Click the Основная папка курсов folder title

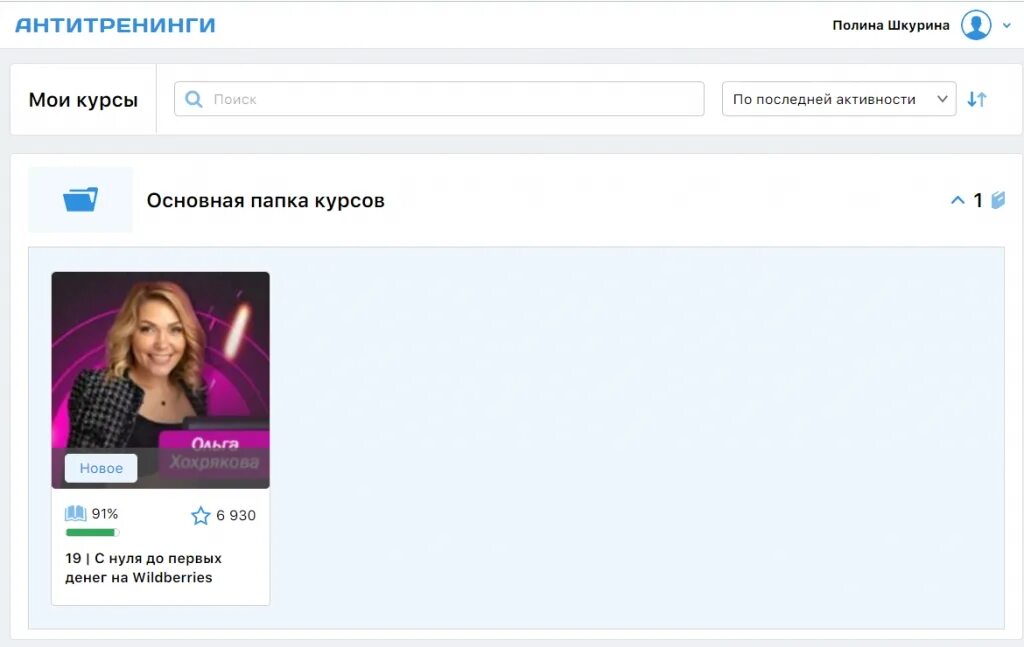tap(265, 200)
